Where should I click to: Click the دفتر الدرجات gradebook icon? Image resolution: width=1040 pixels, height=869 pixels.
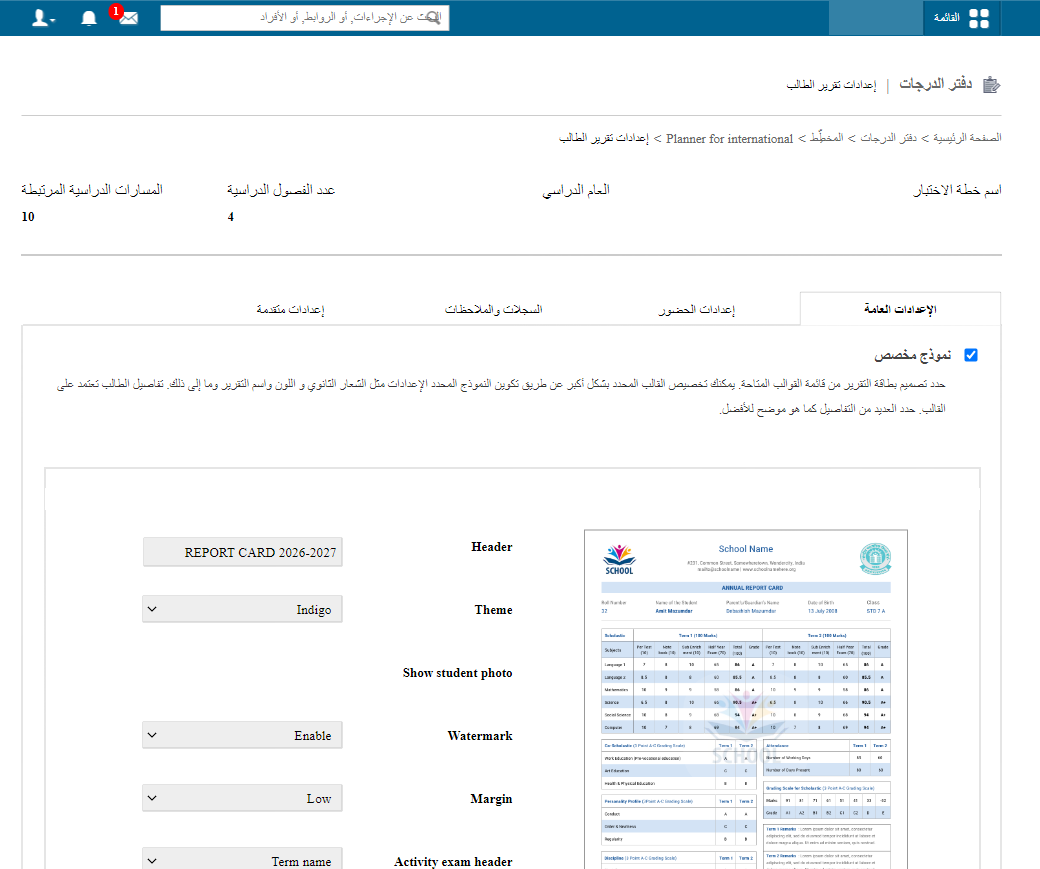991,85
